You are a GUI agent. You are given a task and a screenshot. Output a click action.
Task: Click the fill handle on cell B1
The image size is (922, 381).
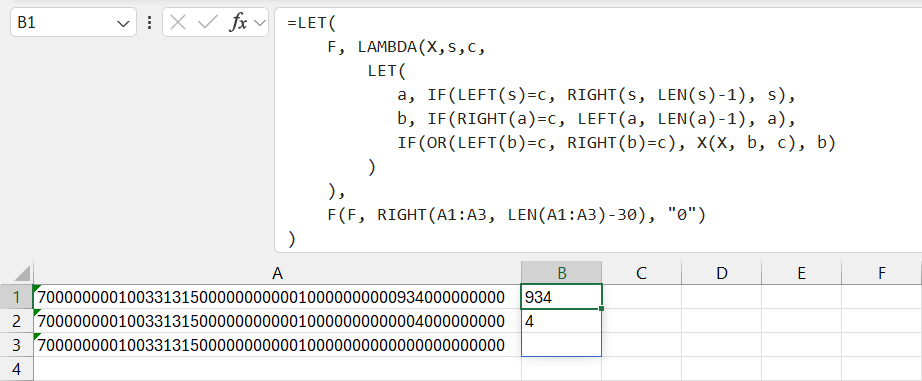[x=602, y=308]
